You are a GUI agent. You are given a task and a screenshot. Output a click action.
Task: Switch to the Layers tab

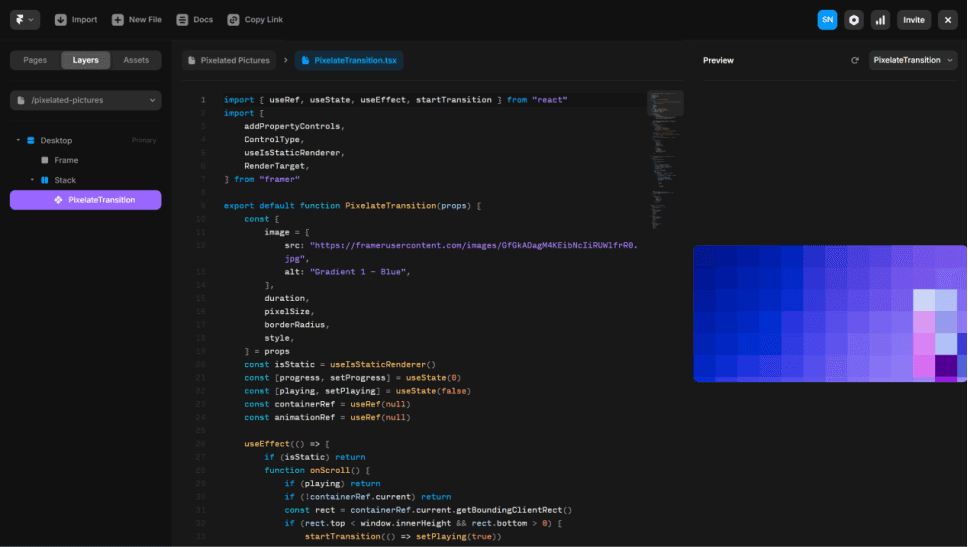(85, 60)
